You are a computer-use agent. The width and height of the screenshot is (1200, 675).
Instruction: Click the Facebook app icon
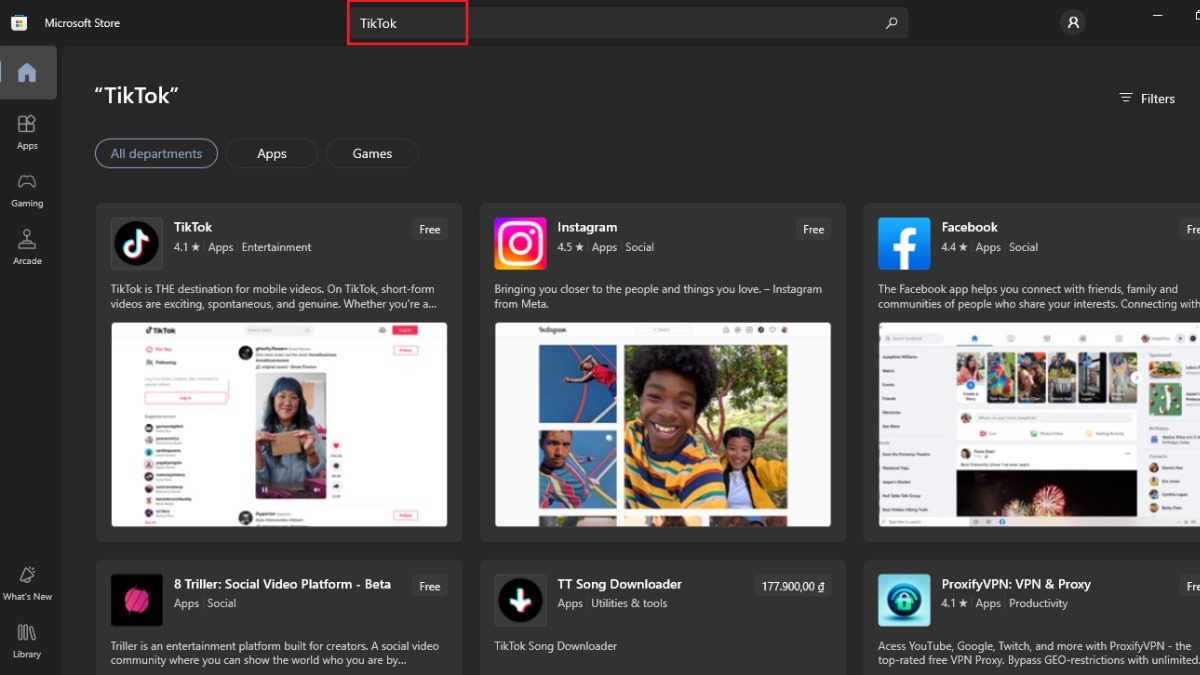(904, 244)
